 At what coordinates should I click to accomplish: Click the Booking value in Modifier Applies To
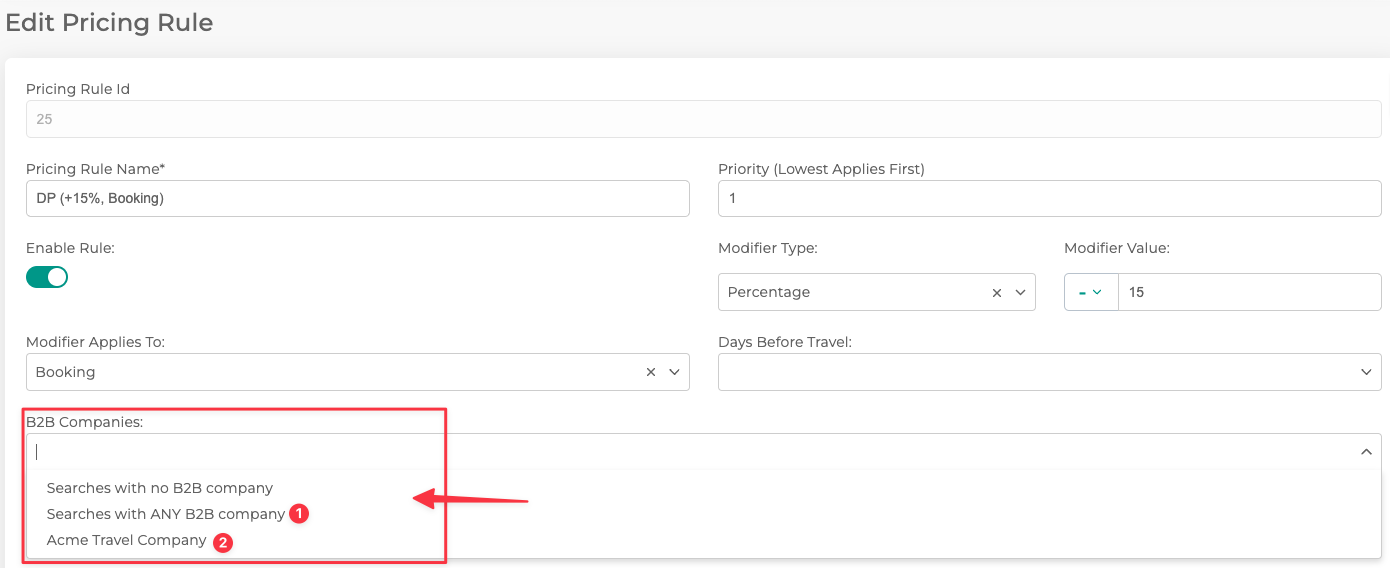tap(66, 372)
